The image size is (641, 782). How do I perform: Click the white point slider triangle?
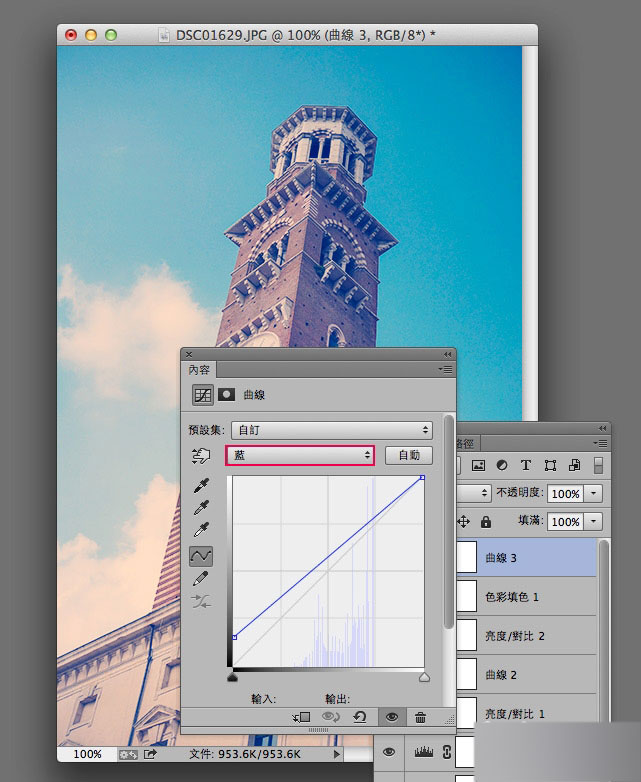[x=424, y=677]
